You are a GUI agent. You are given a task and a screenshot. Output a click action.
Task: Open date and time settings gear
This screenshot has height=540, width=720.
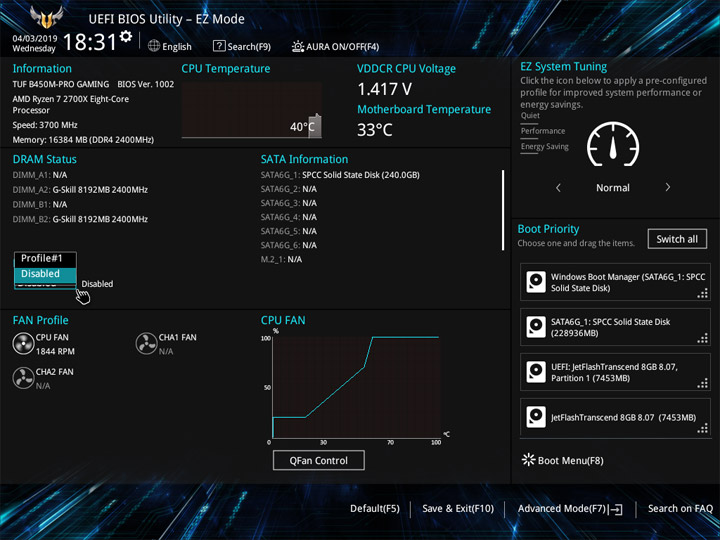[126, 36]
